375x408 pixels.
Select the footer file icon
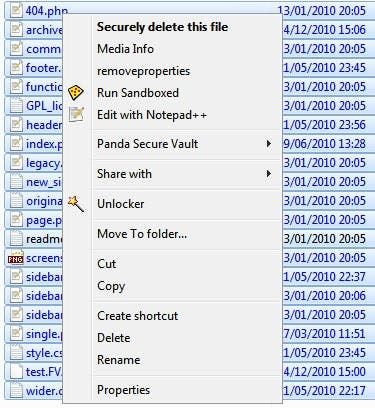[16, 68]
